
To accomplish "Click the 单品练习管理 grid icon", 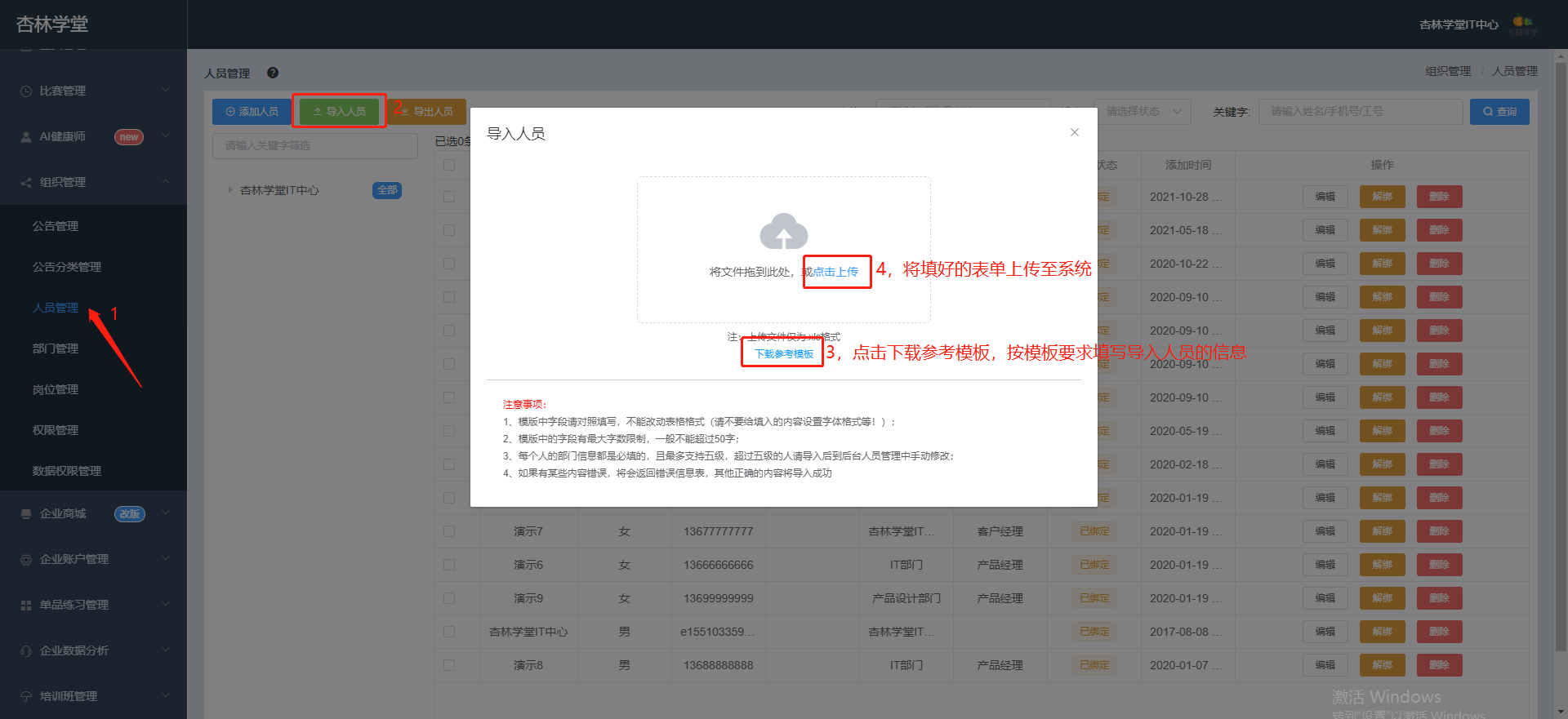I will tap(26, 605).
